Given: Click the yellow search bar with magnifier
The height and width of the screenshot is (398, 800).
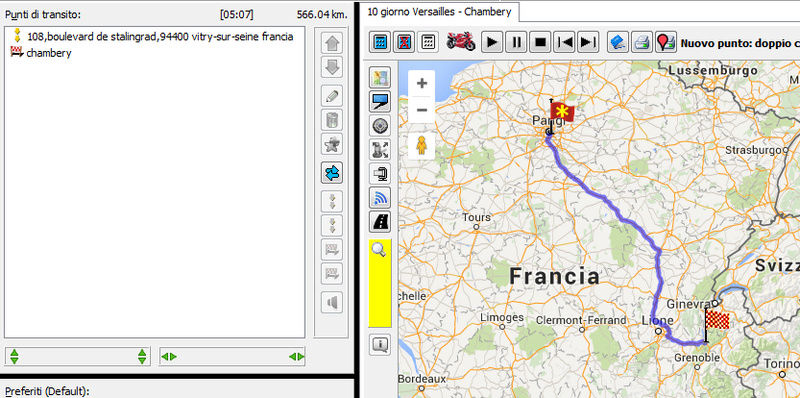Looking at the screenshot, I should (x=380, y=283).
